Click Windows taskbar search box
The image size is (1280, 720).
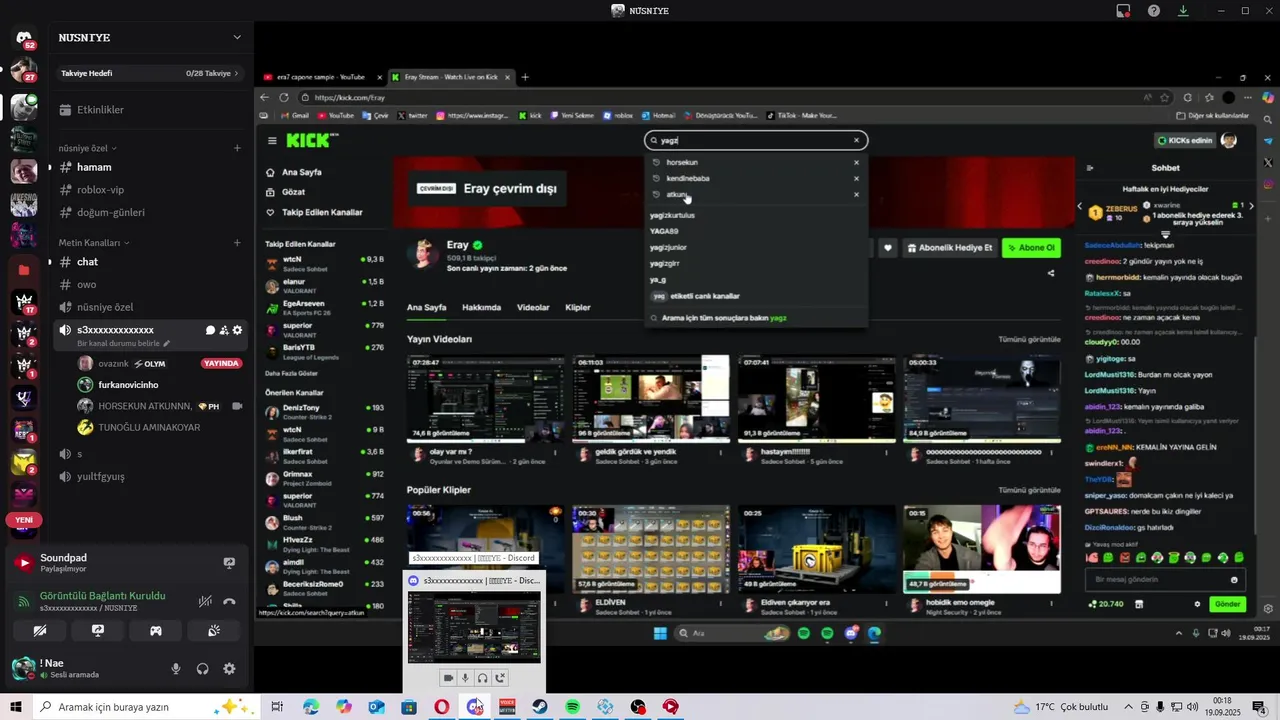(148, 707)
